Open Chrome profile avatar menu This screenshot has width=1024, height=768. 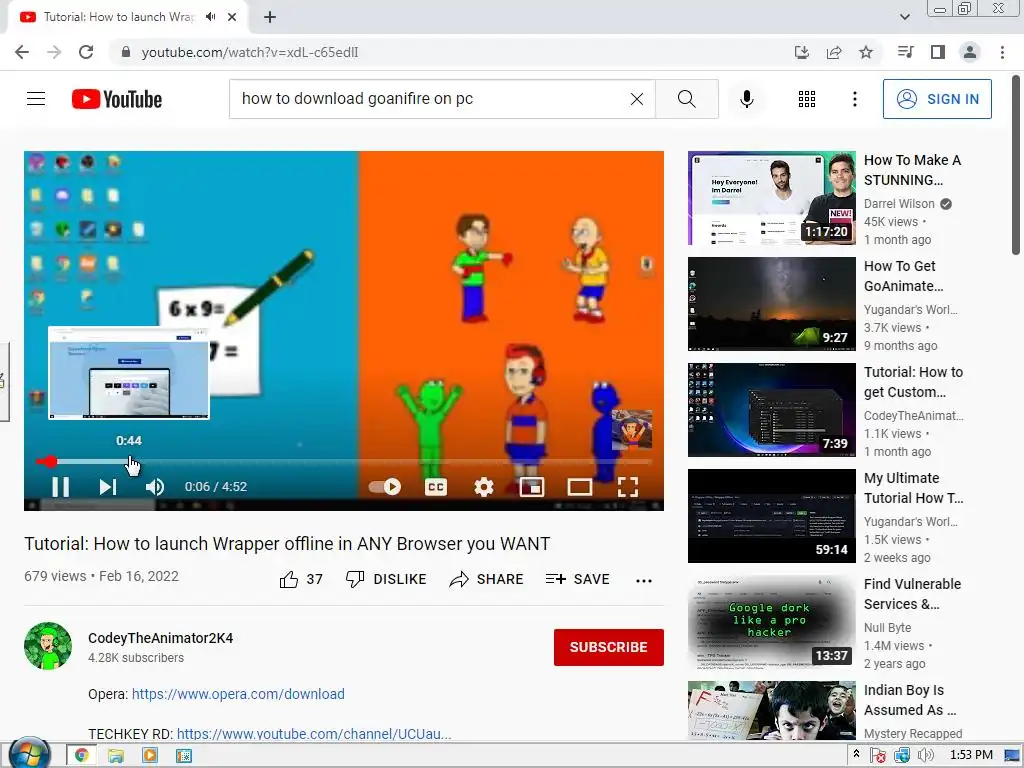pos(970,52)
